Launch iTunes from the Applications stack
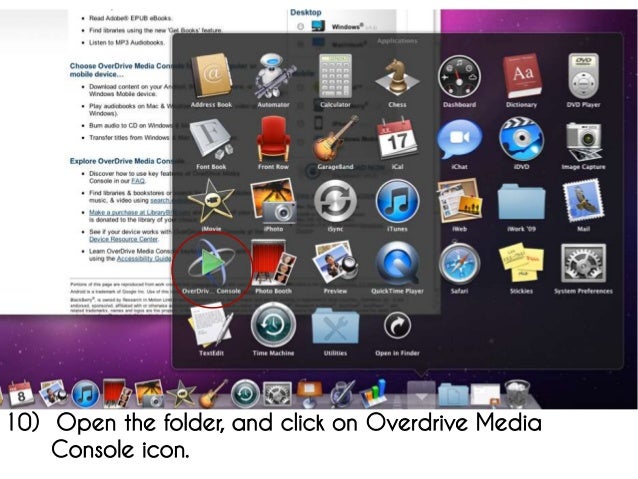Screen dimensions: 638x479 [397, 201]
